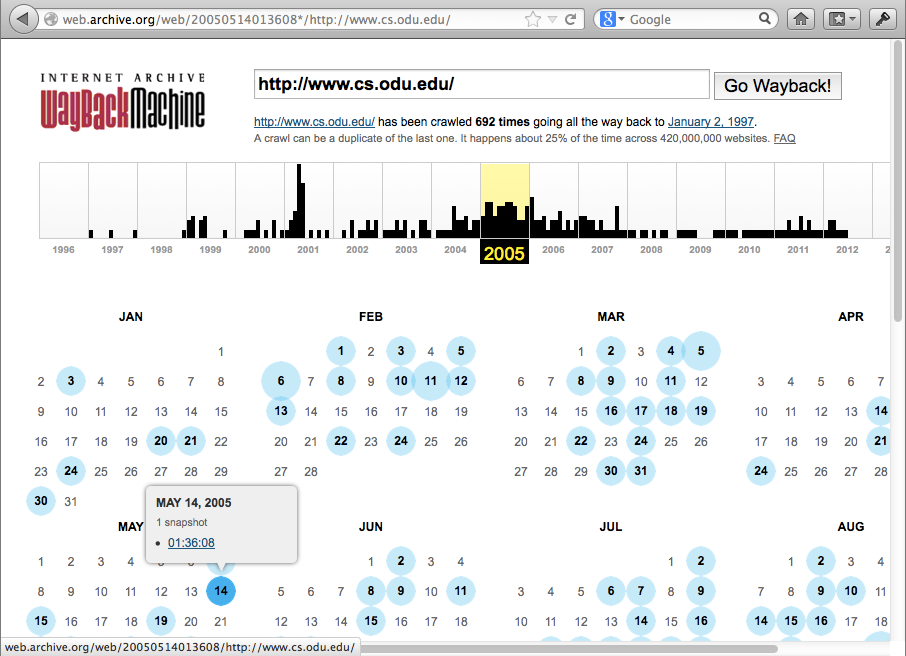Bookmark this page with the star icon

[x=533, y=19]
